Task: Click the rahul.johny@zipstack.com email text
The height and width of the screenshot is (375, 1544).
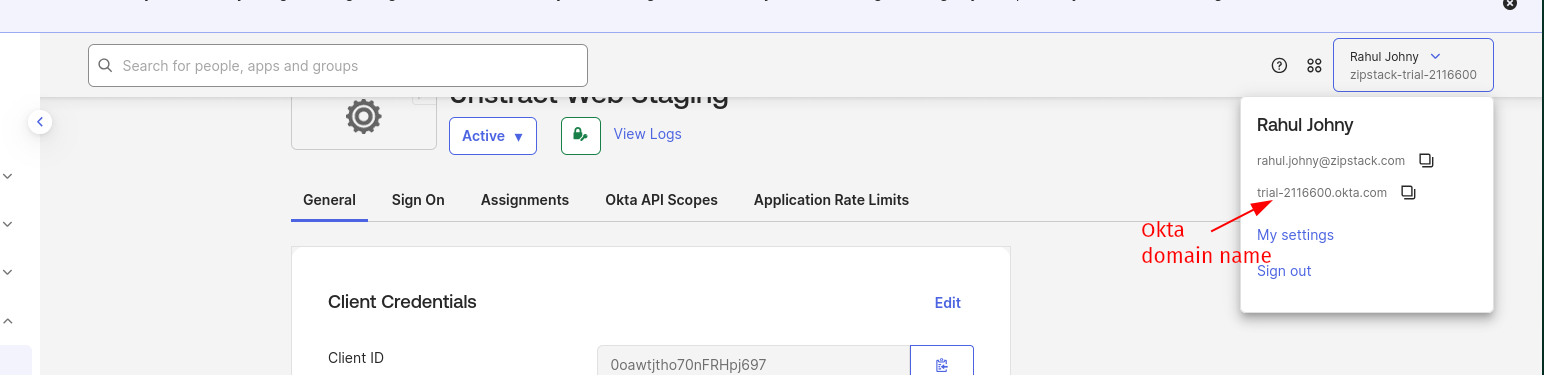Action: 1330,160
